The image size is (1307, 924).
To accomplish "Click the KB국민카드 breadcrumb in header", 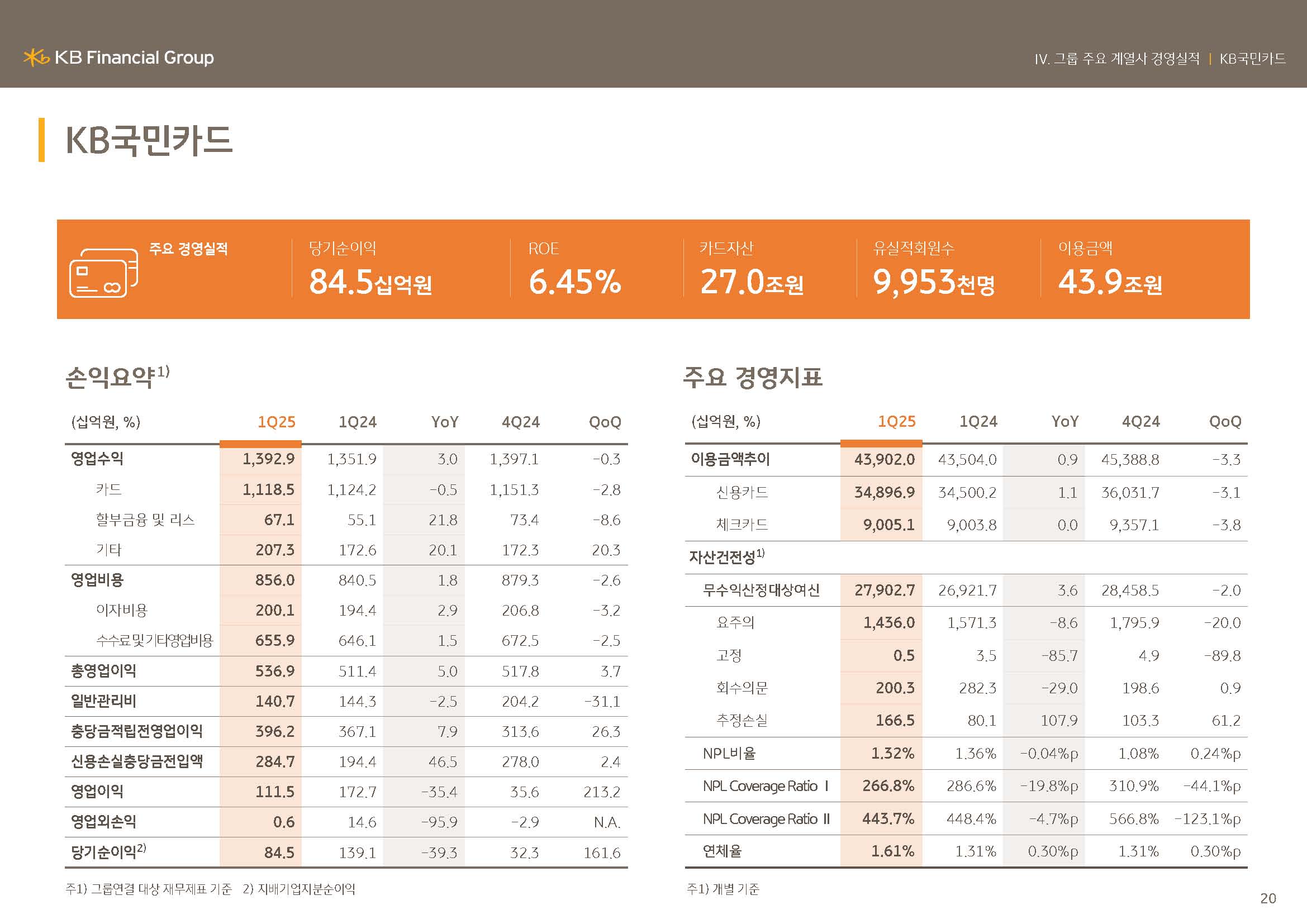I will 1252,59.
